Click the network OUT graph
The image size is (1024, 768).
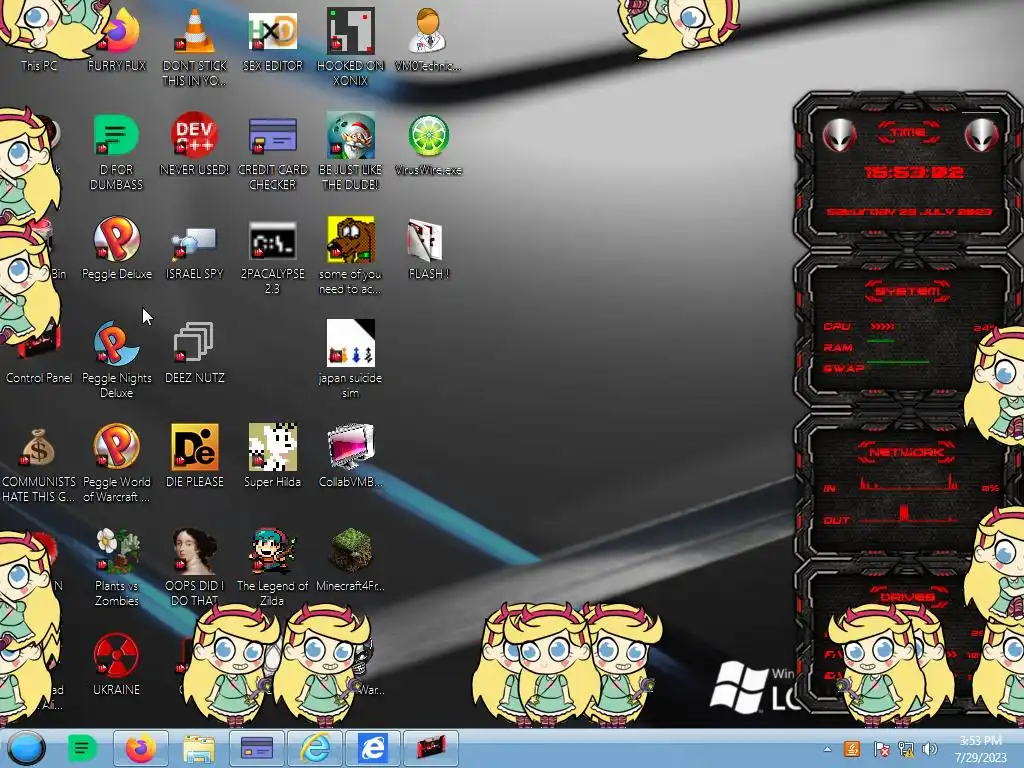909,514
